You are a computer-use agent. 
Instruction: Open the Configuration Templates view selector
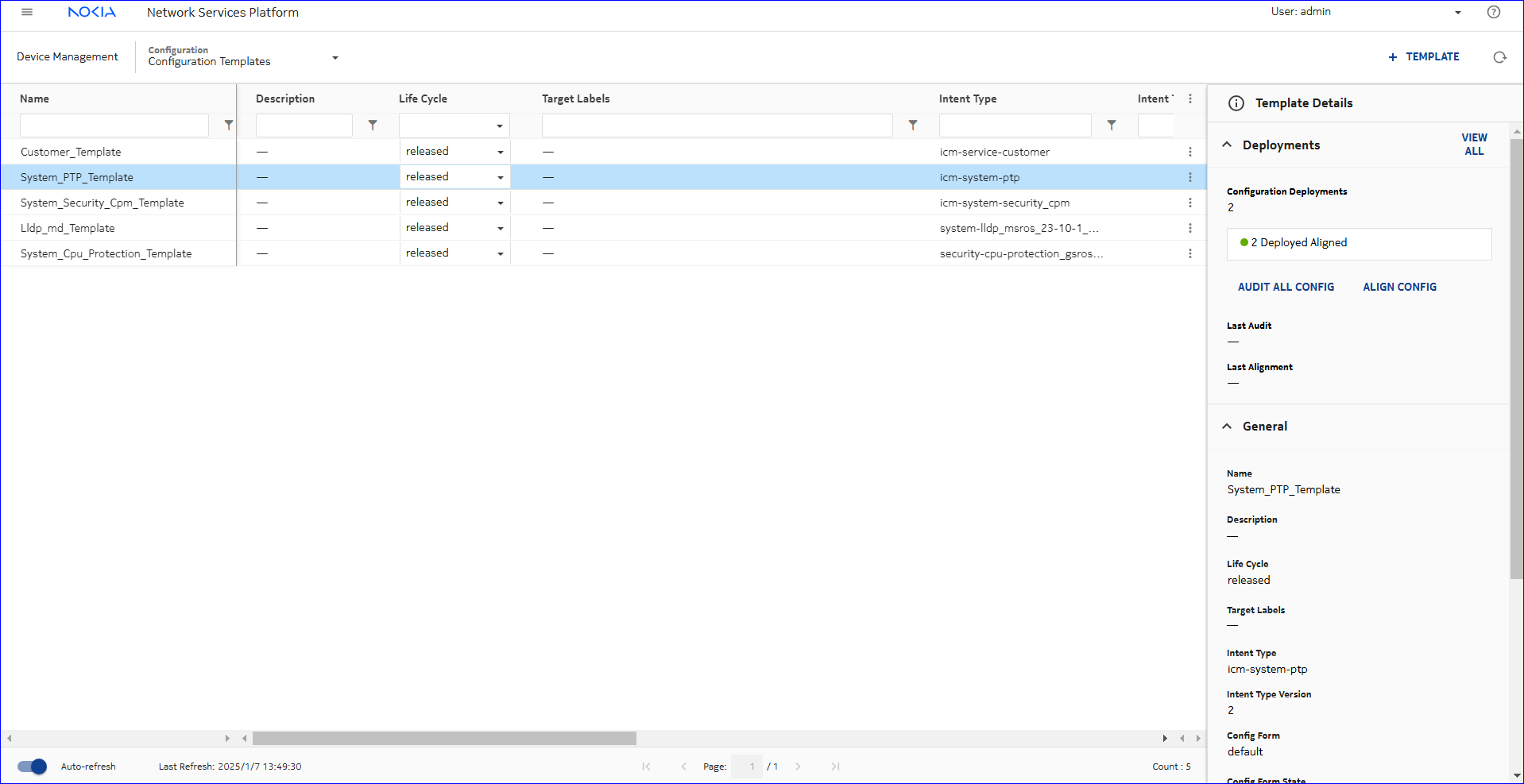tap(335, 57)
